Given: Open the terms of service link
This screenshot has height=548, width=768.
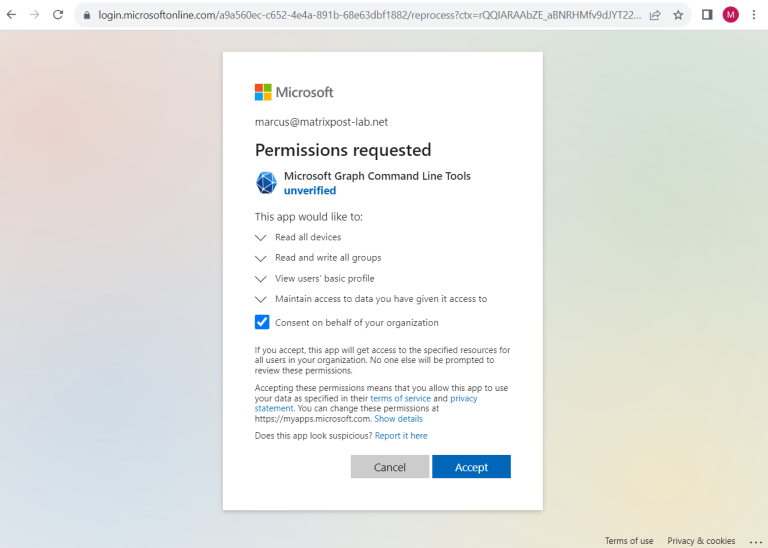Looking at the screenshot, I should tap(400, 398).
